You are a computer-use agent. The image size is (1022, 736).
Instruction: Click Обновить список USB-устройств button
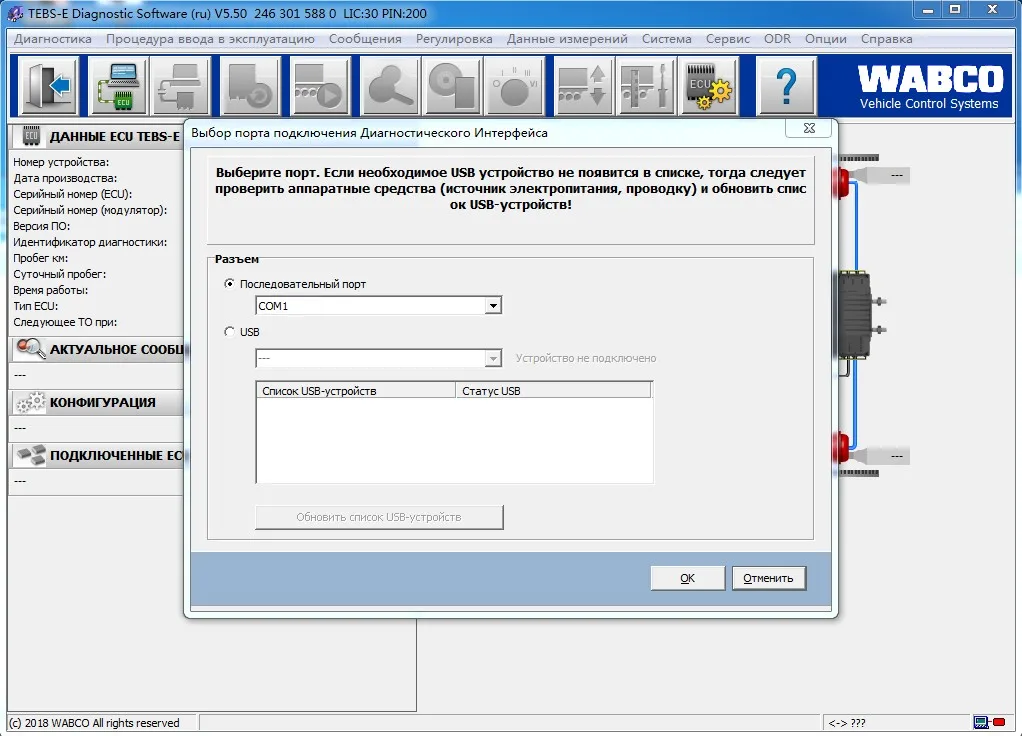coord(379,517)
